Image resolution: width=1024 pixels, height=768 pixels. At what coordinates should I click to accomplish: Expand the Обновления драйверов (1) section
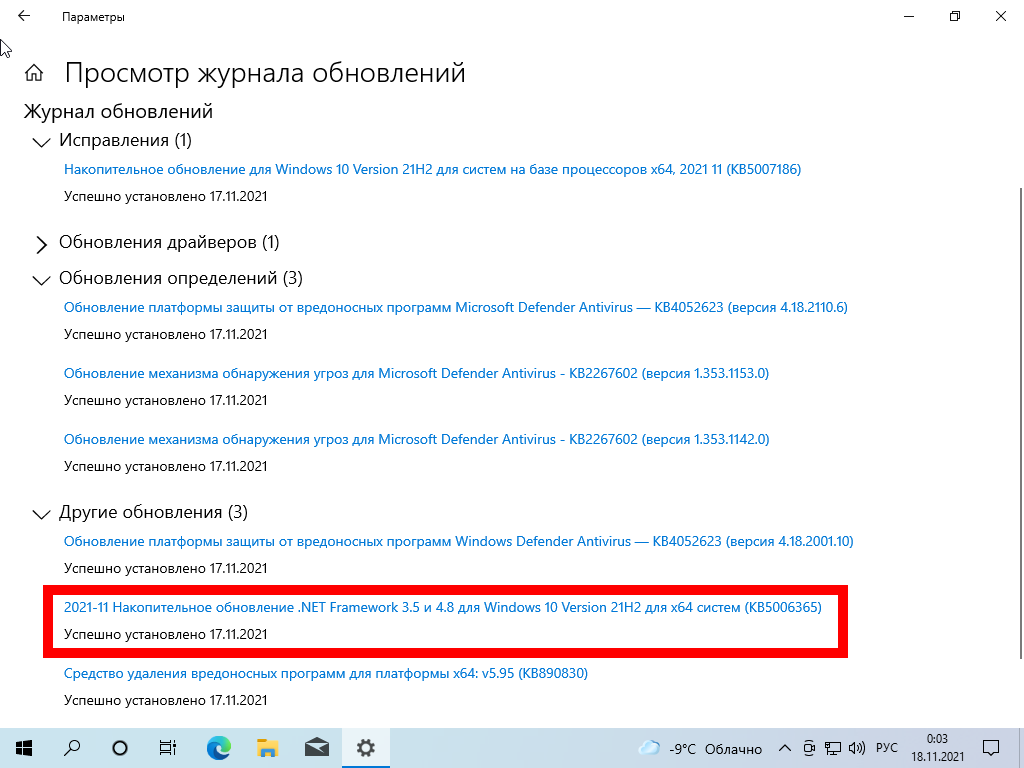(41, 244)
